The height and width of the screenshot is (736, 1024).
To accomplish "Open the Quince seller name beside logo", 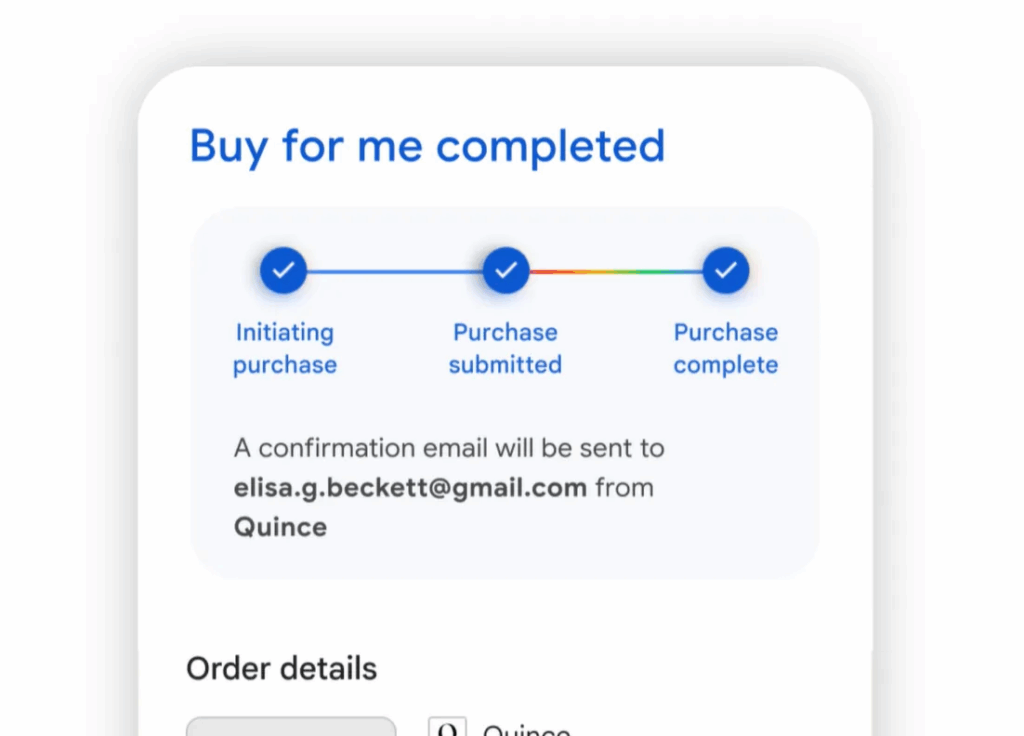I will [x=526, y=729].
